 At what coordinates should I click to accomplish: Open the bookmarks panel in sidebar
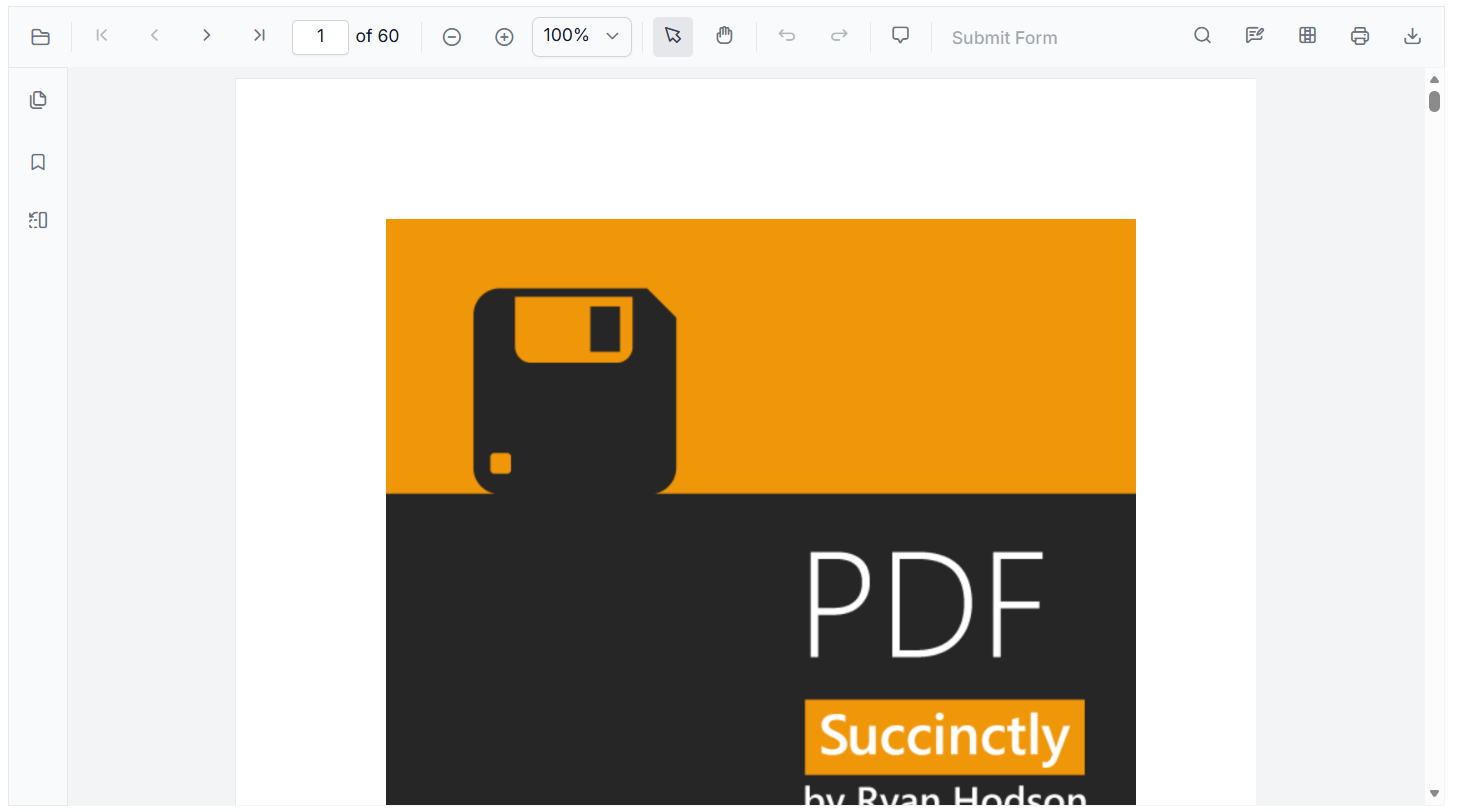pyautogui.click(x=38, y=162)
